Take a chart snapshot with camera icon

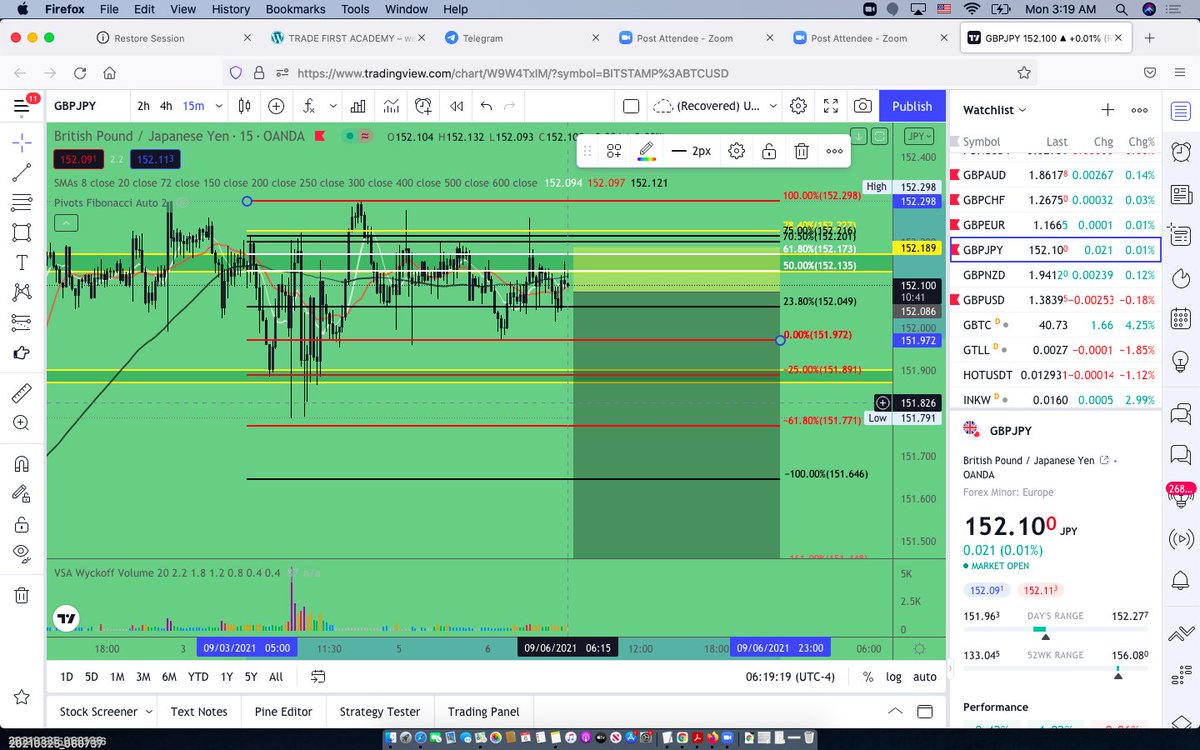[862, 106]
